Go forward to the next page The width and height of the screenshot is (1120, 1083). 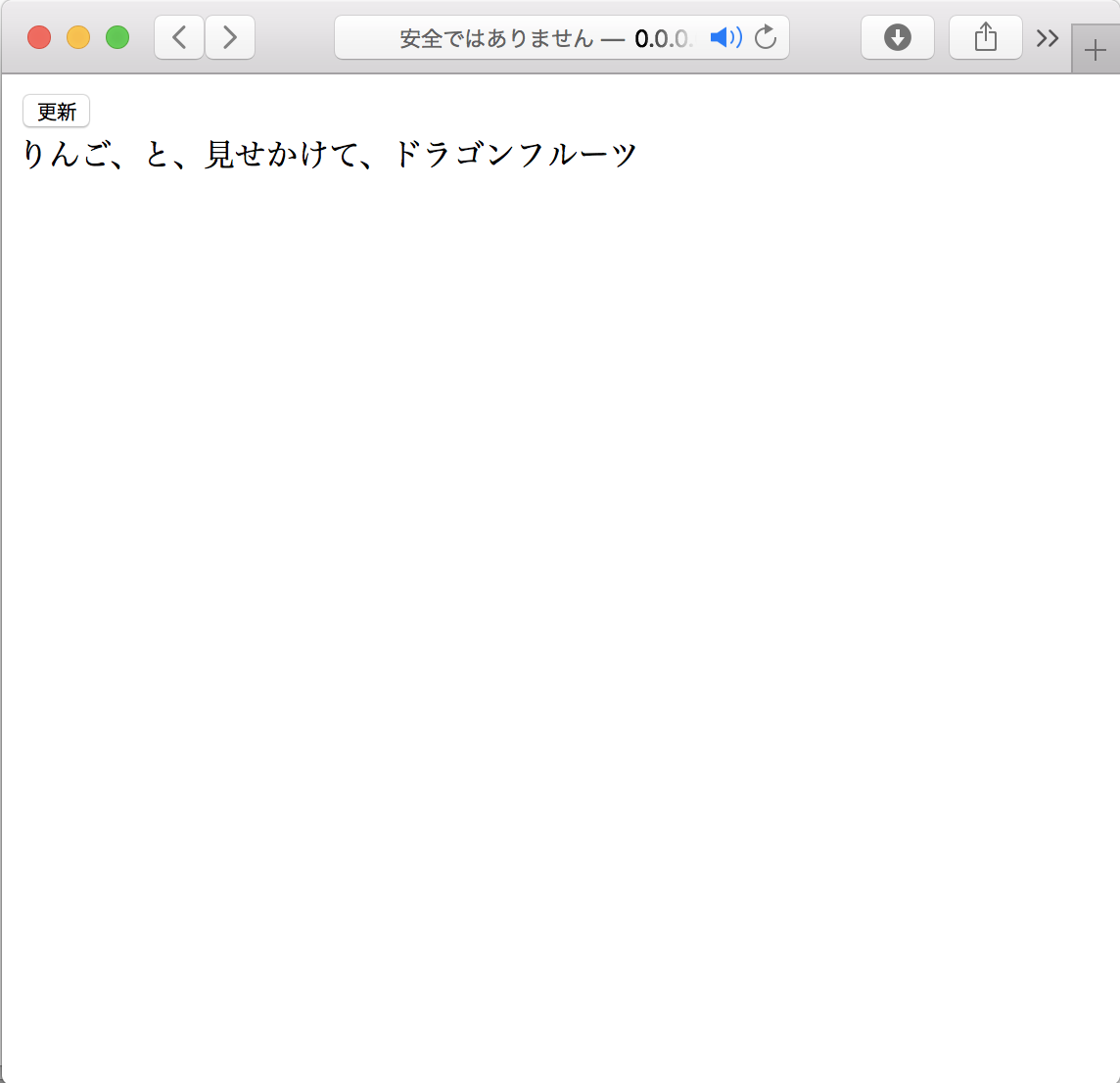tap(229, 37)
